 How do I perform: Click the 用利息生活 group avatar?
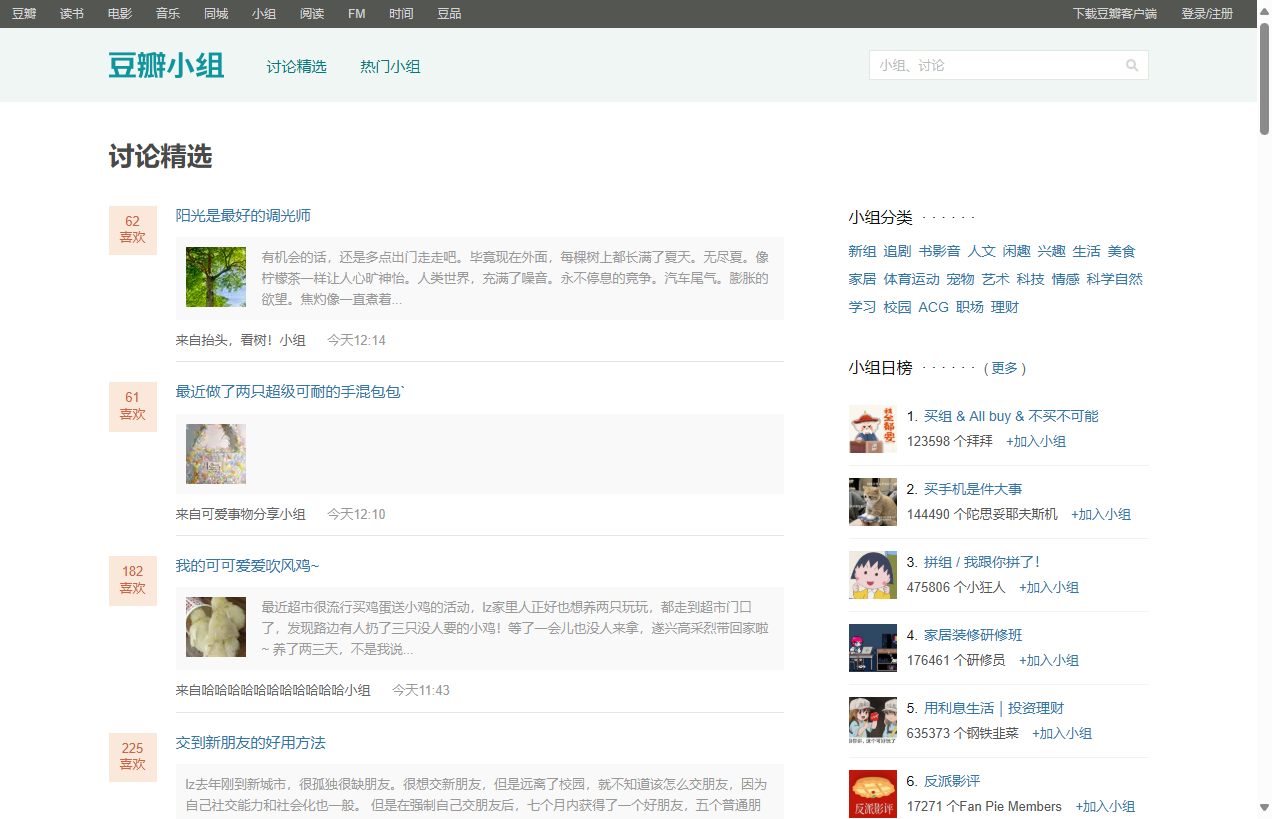(x=872, y=721)
